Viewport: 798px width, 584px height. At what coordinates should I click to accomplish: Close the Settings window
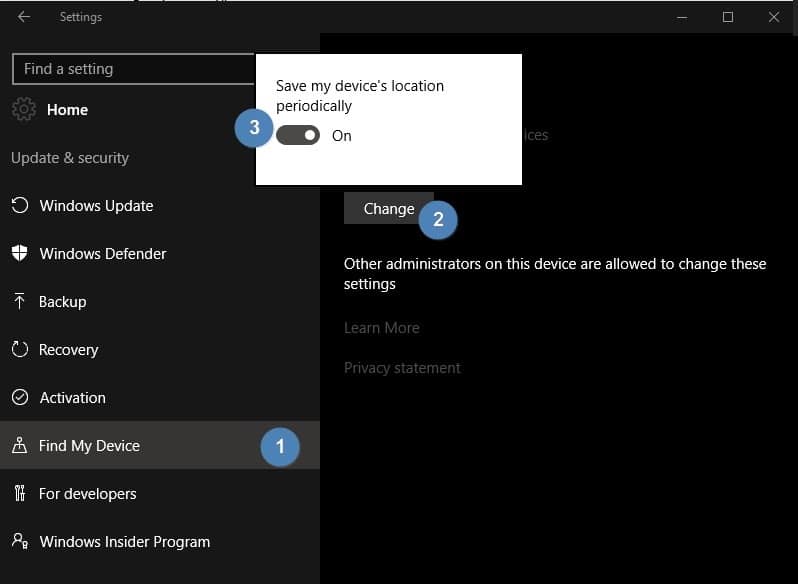pos(774,17)
